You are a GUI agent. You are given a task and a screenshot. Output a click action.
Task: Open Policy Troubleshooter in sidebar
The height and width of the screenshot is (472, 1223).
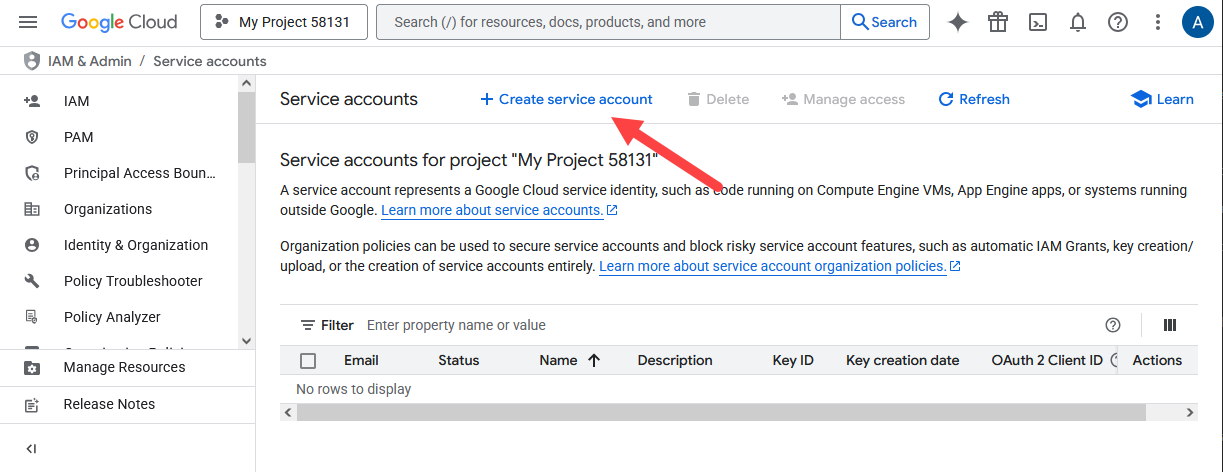coord(133,281)
